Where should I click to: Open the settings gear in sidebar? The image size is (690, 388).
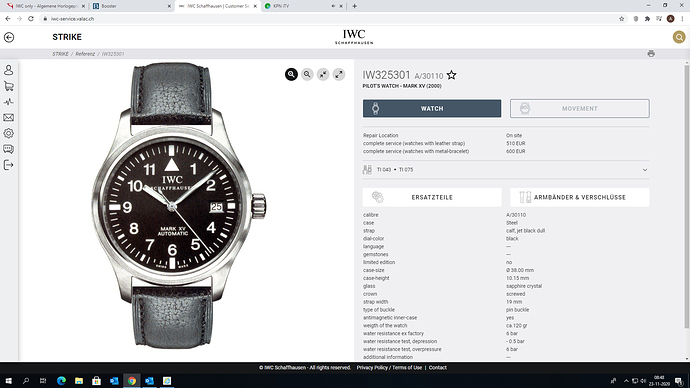pos(8,133)
